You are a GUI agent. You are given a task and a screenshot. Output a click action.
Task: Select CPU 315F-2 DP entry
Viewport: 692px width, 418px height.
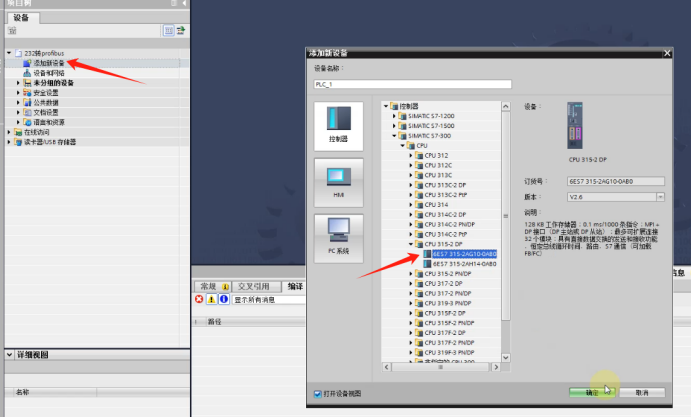coord(445,313)
